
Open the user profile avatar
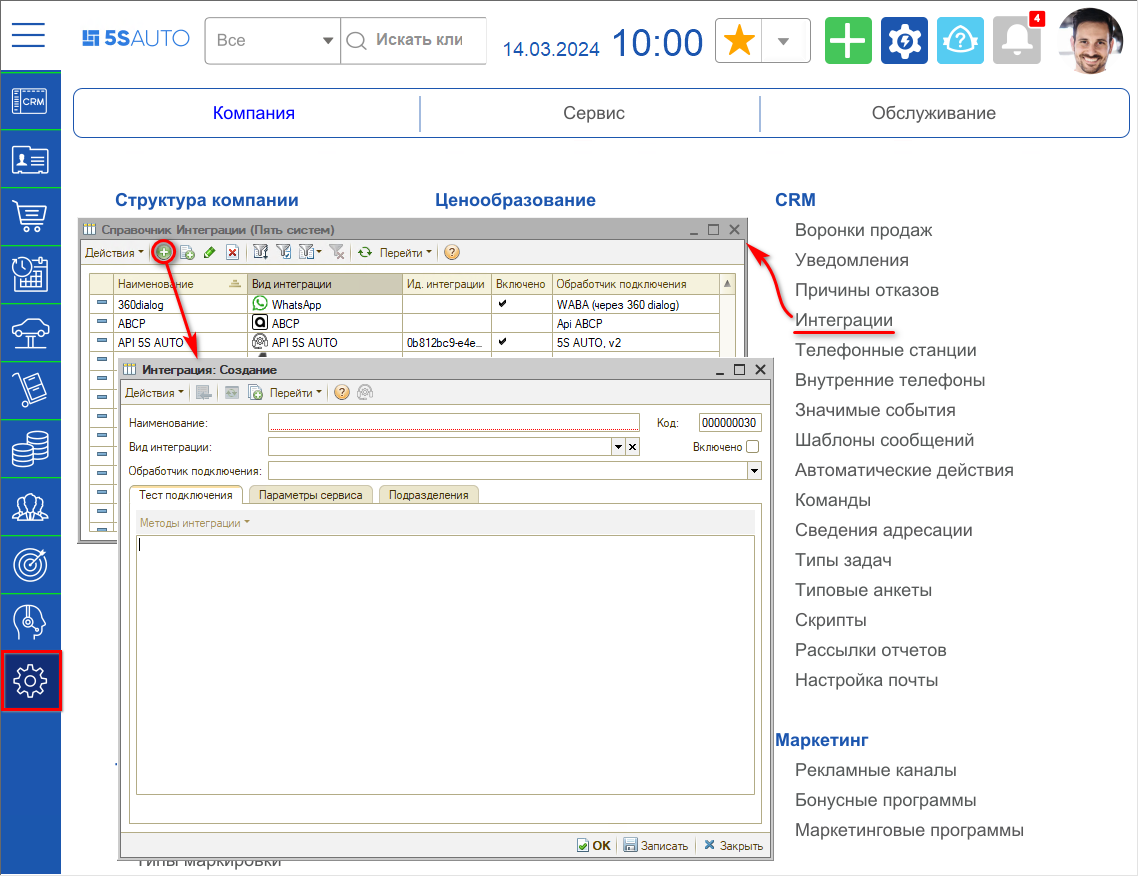(x=1089, y=41)
